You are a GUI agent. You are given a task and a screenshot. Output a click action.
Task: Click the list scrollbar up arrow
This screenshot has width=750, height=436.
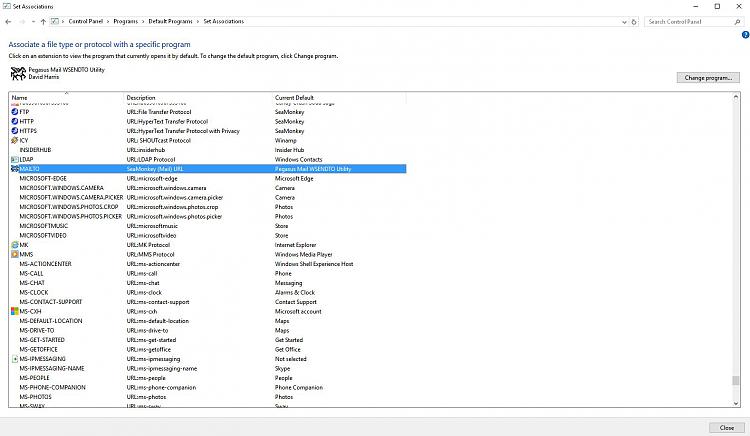tap(736, 97)
